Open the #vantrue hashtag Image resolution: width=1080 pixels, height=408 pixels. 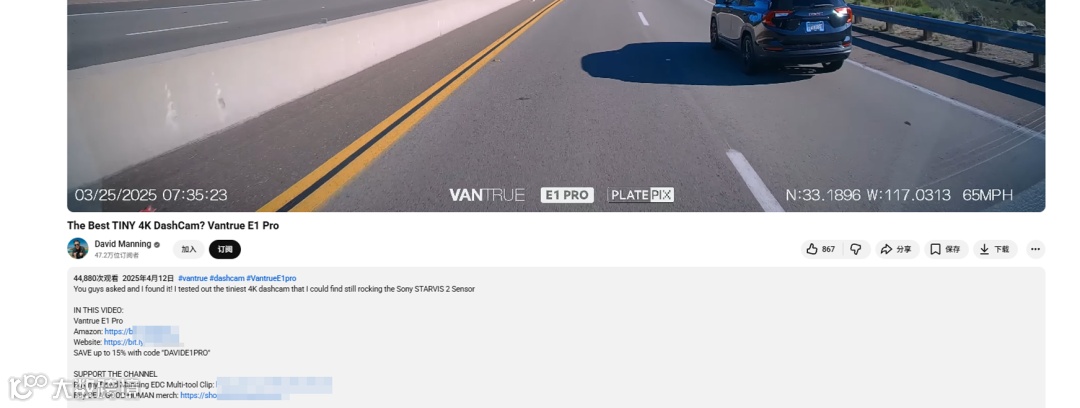click(193, 278)
